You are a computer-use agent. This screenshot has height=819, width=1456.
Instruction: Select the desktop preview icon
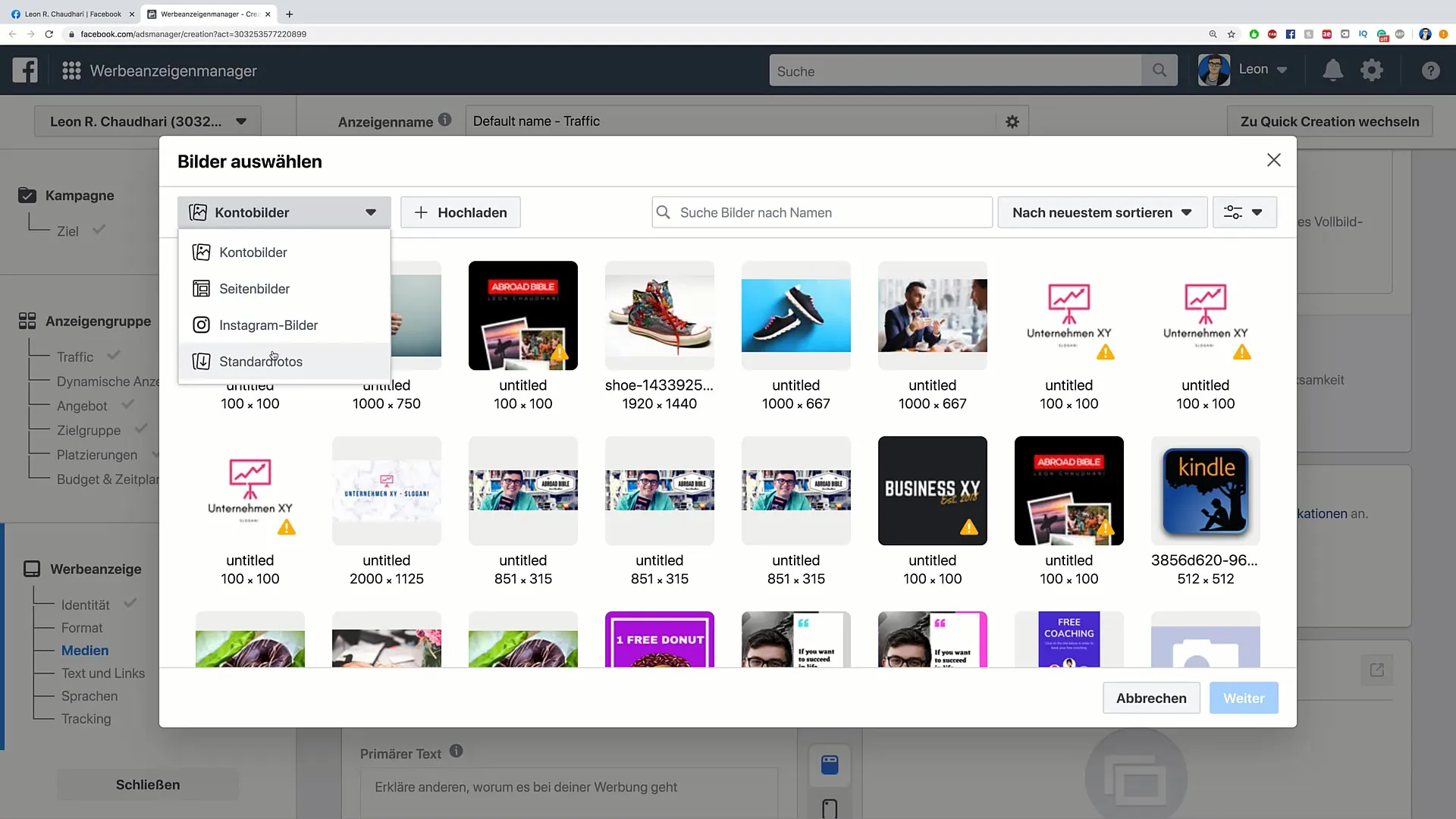click(x=830, y=765)
